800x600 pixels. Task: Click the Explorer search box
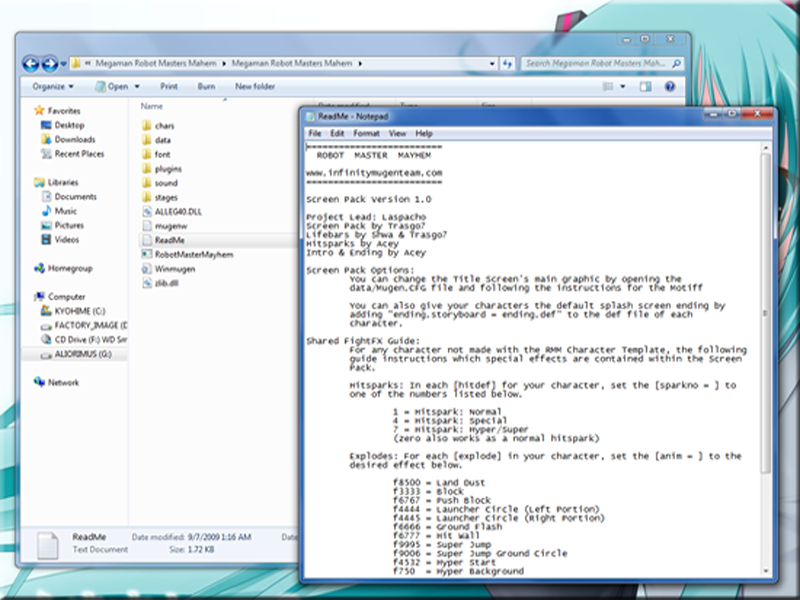602,63
